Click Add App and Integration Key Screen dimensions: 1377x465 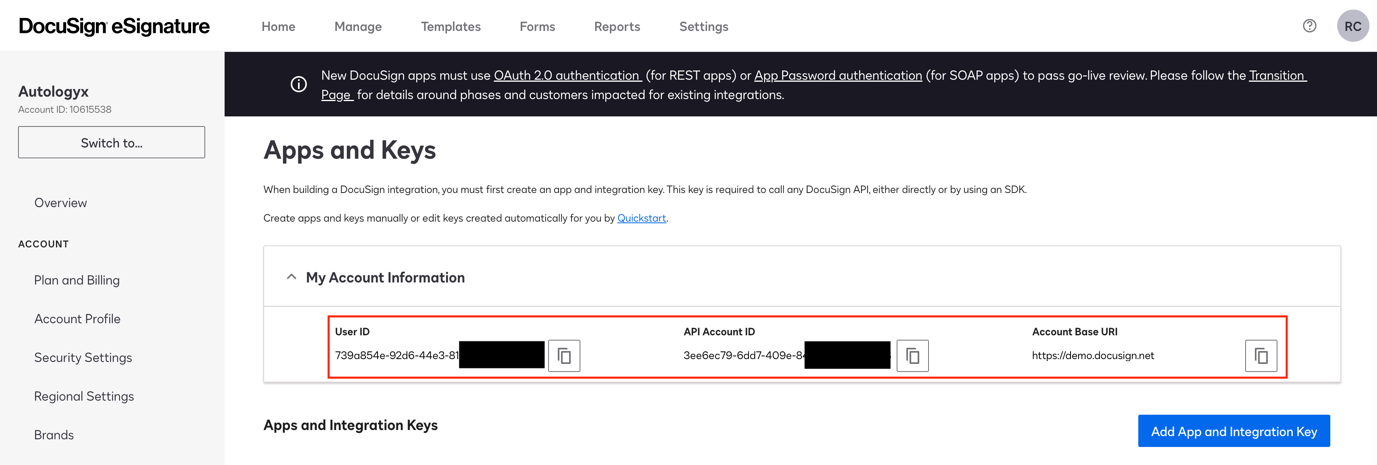tap(1234, 431)
